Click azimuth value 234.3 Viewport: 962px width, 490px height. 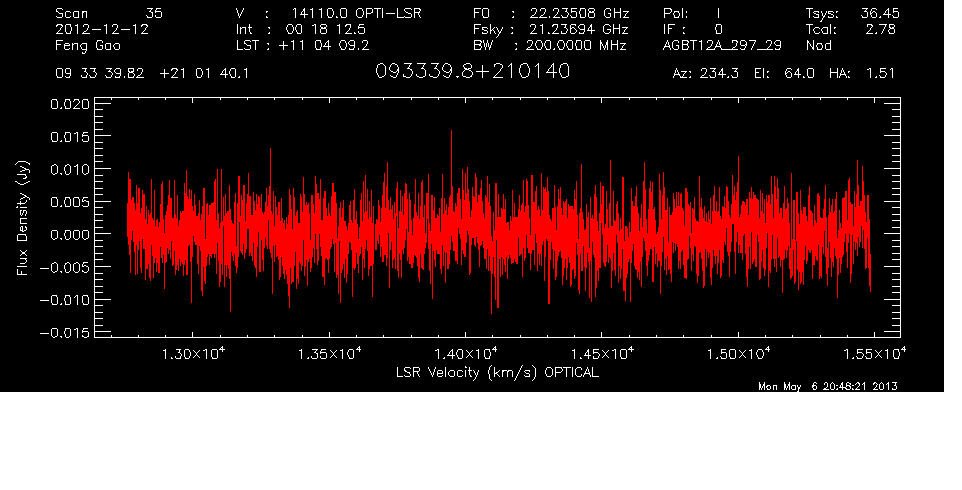click(718, 74)
